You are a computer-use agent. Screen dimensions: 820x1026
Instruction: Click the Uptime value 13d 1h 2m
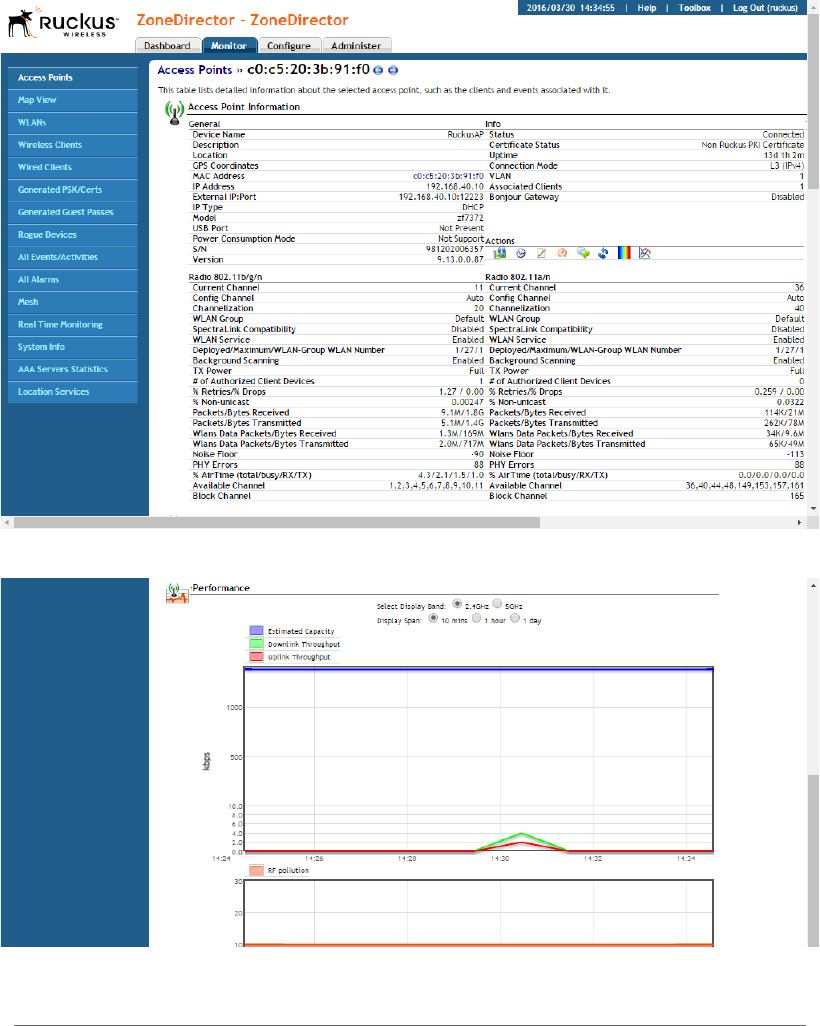click(x=783, y=155)
